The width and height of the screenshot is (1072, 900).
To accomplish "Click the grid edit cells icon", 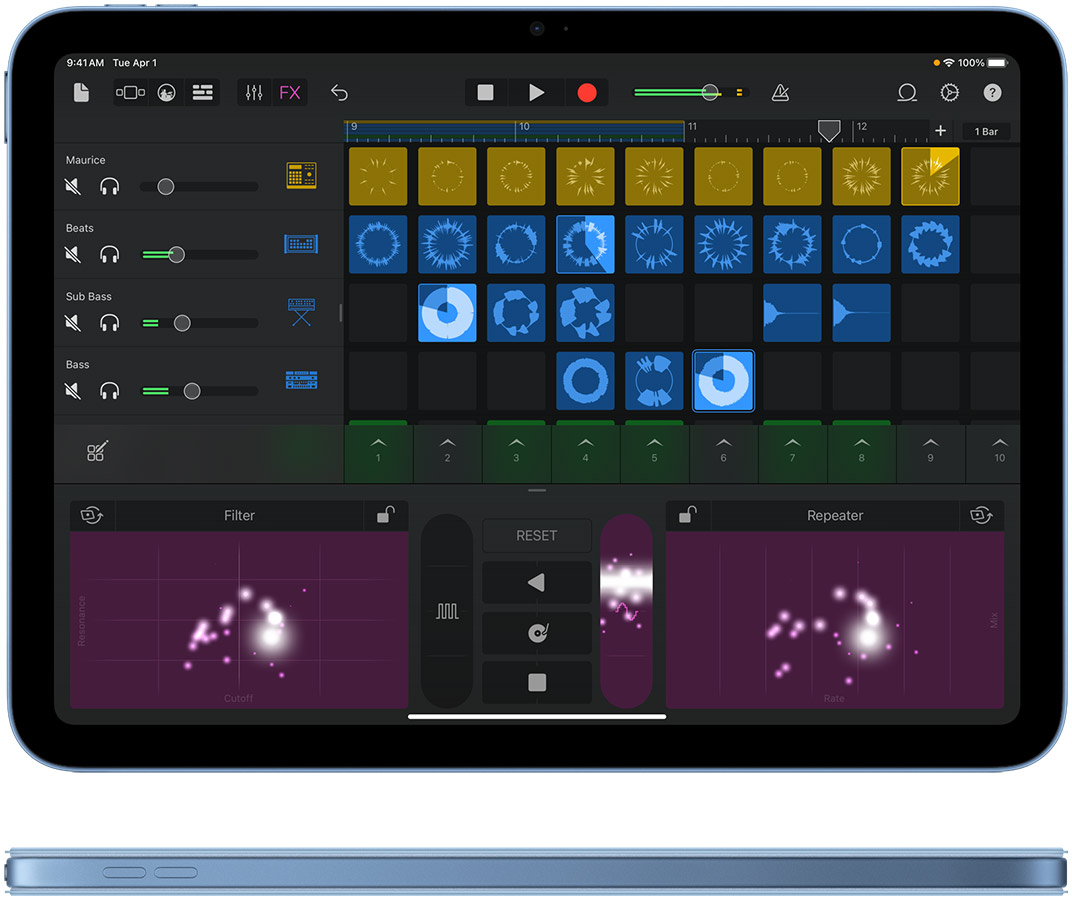I will pyautogui.click(x=96, y=452).
